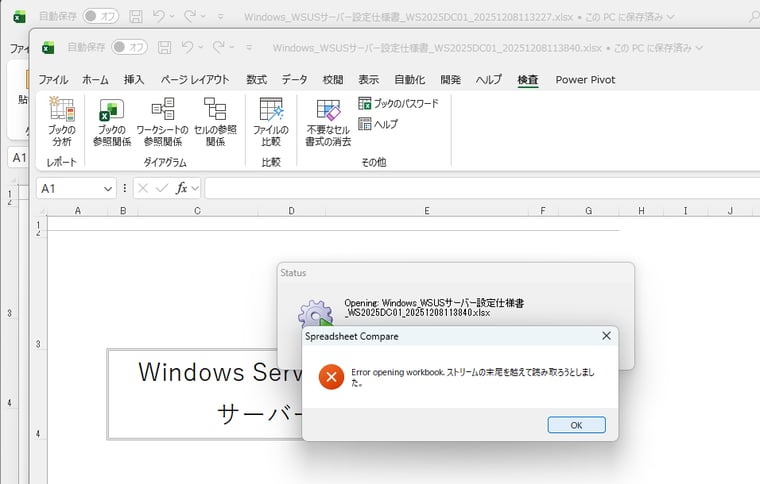Switch to Developer (開発) tab

click(450, 79)
